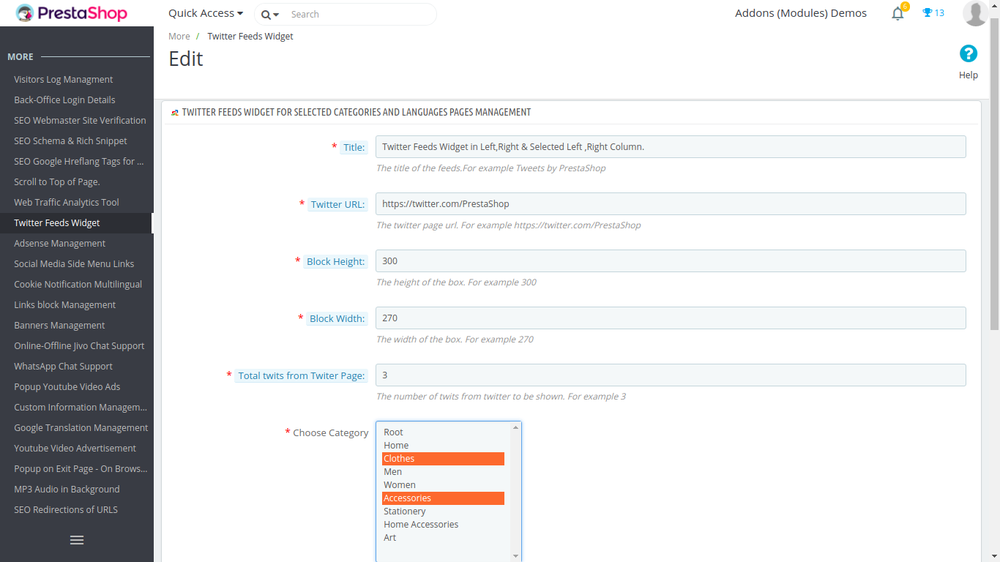
Task: Open the user profile avatar
Action: (x=974, y=13)
